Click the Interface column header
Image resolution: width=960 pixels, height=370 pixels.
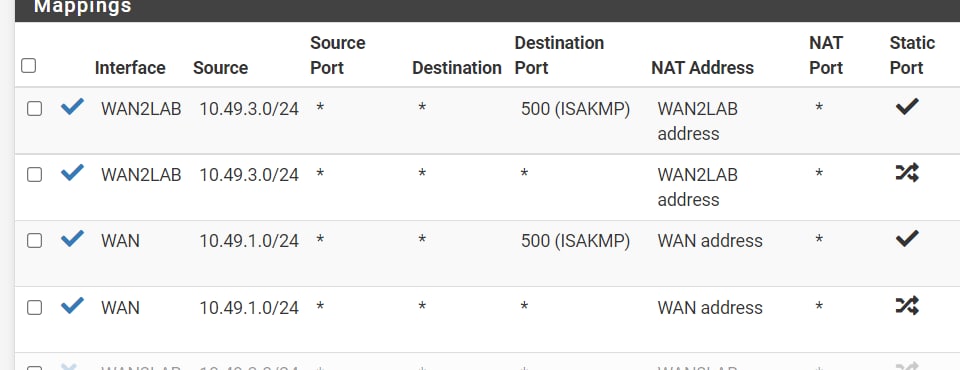[x=130, y=67]
